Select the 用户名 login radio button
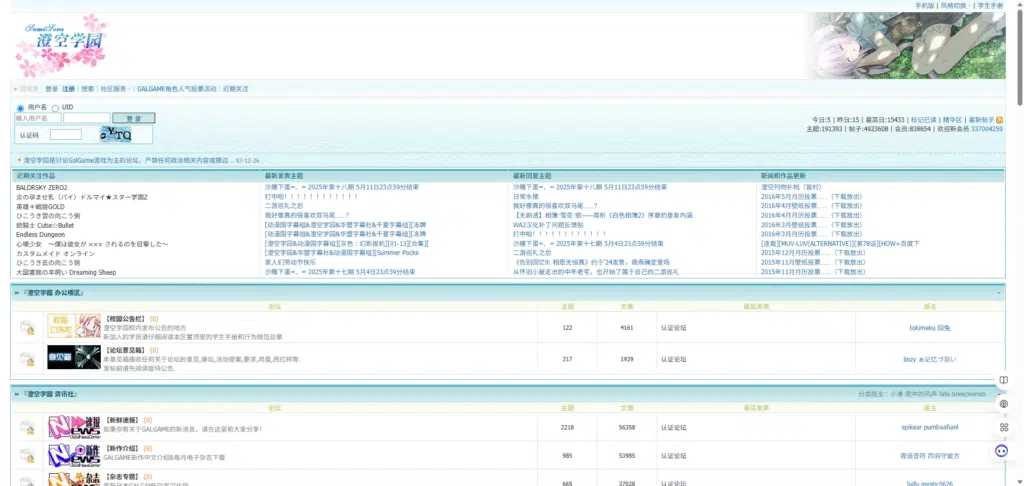1024x486 pixels. (20, 107)
